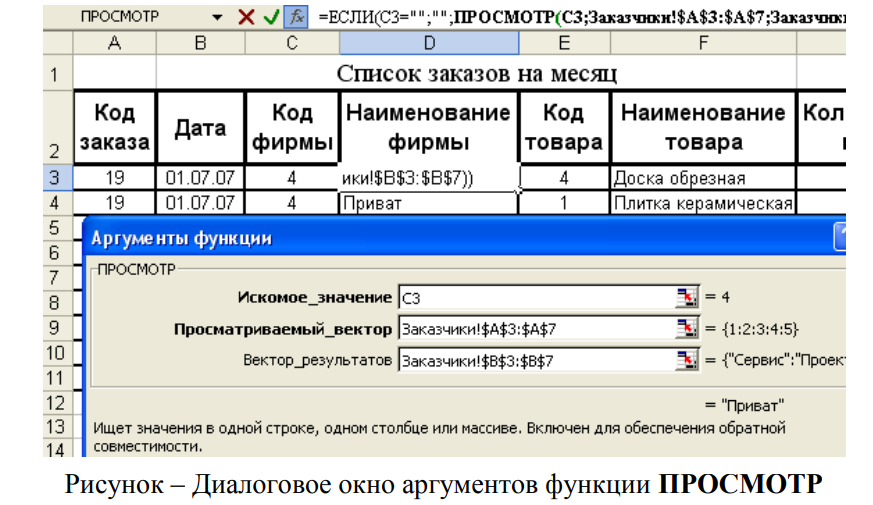The width and height of the screenshot is (873, 505).
Task: Collapse dialog button for Просматриваемый_вектор field
Action: pyautogui.click(x=686, y=329)
